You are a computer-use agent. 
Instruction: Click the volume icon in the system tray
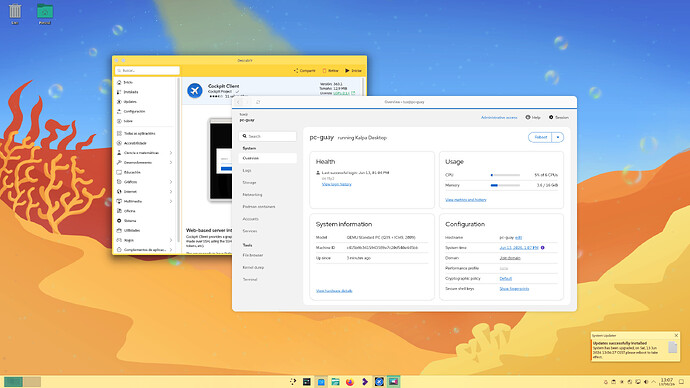click(646, 381)
